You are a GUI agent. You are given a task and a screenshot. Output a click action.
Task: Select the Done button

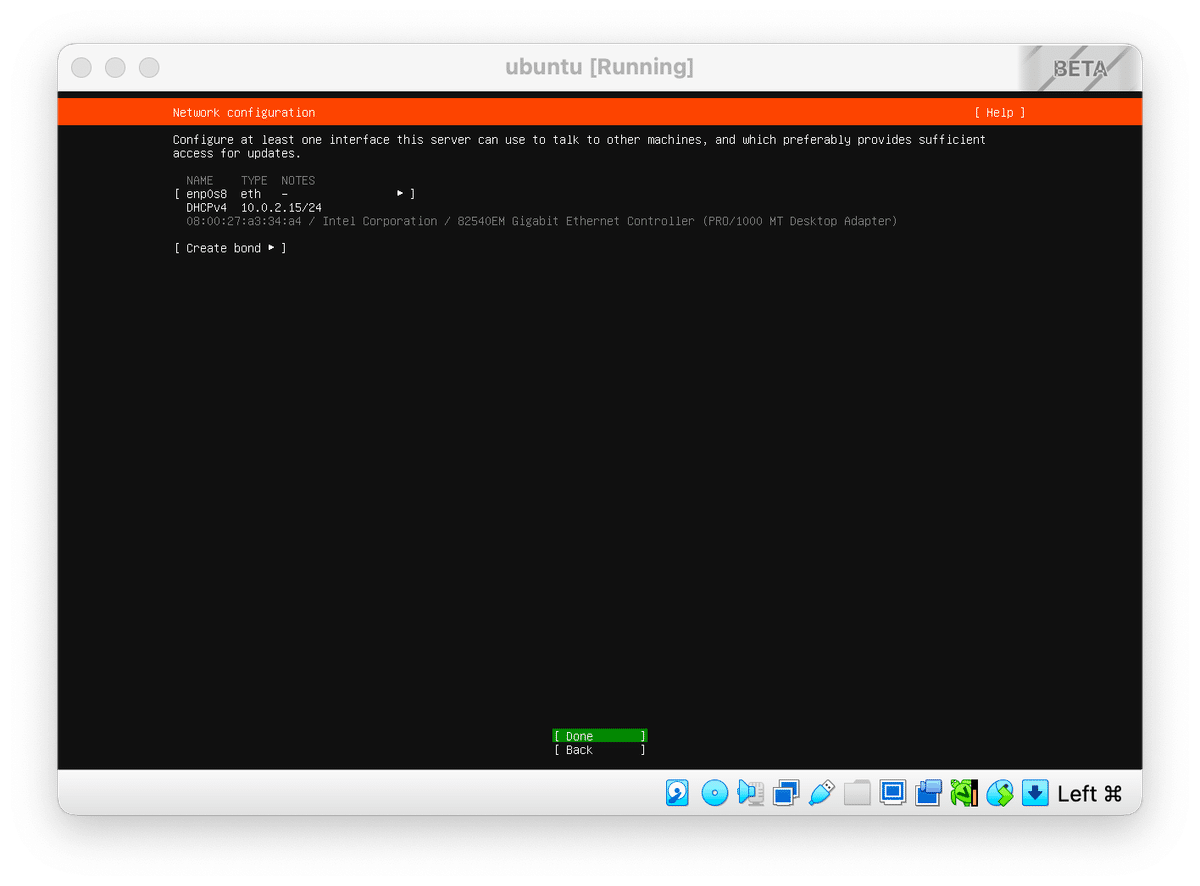(600, 736)
